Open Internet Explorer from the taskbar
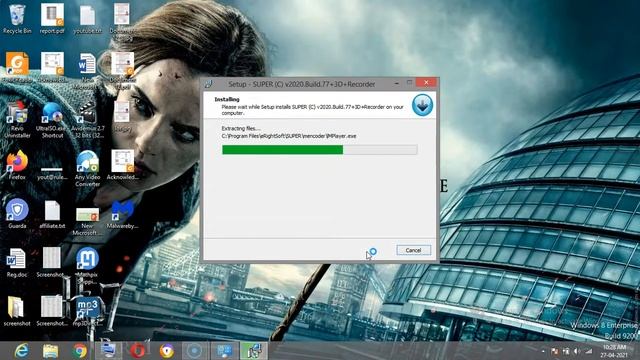 [21, 351]
